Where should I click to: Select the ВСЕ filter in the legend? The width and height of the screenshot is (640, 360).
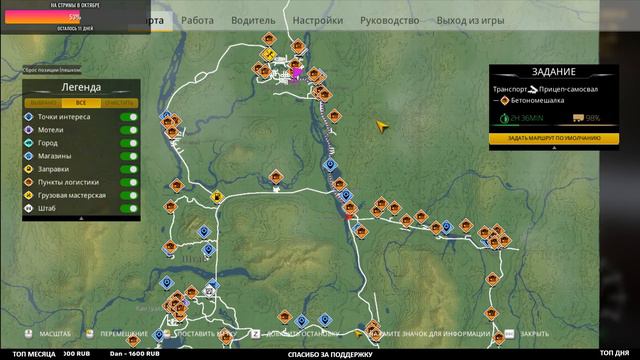[x=81, y=103]
